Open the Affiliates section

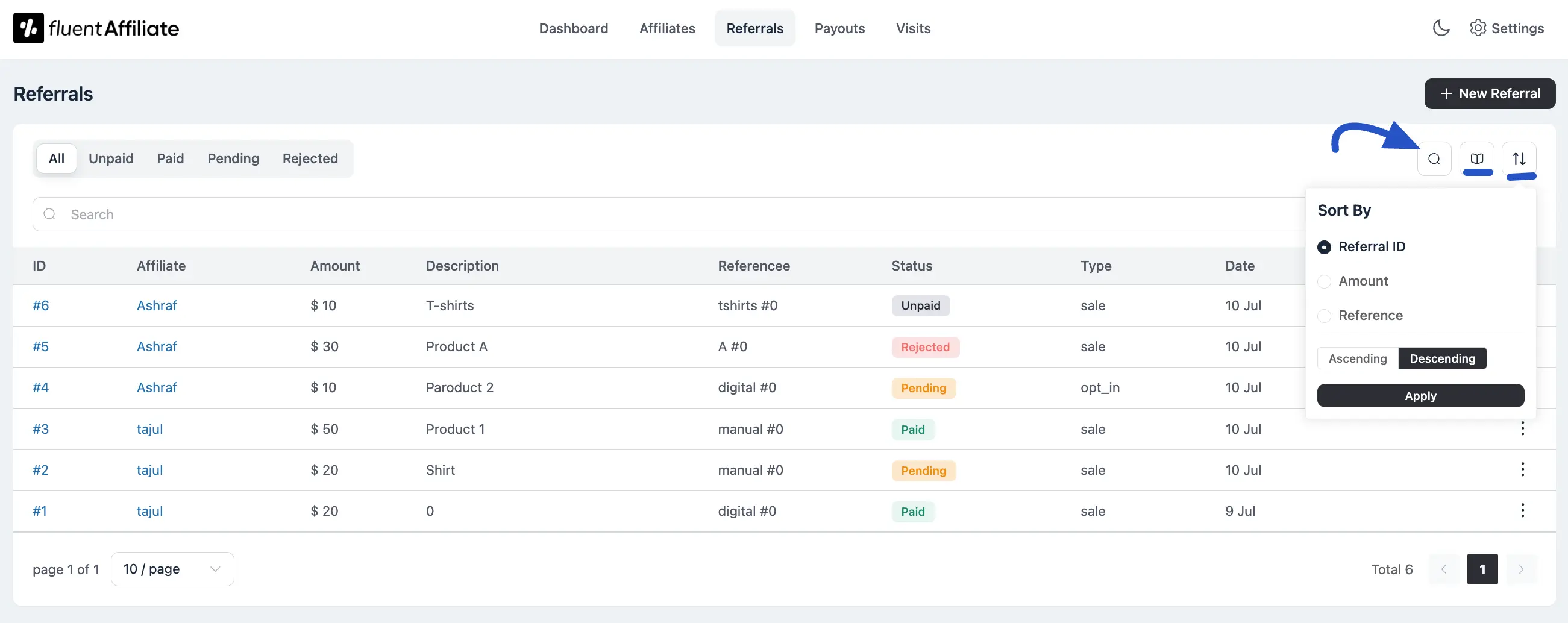tap(667, 28)
